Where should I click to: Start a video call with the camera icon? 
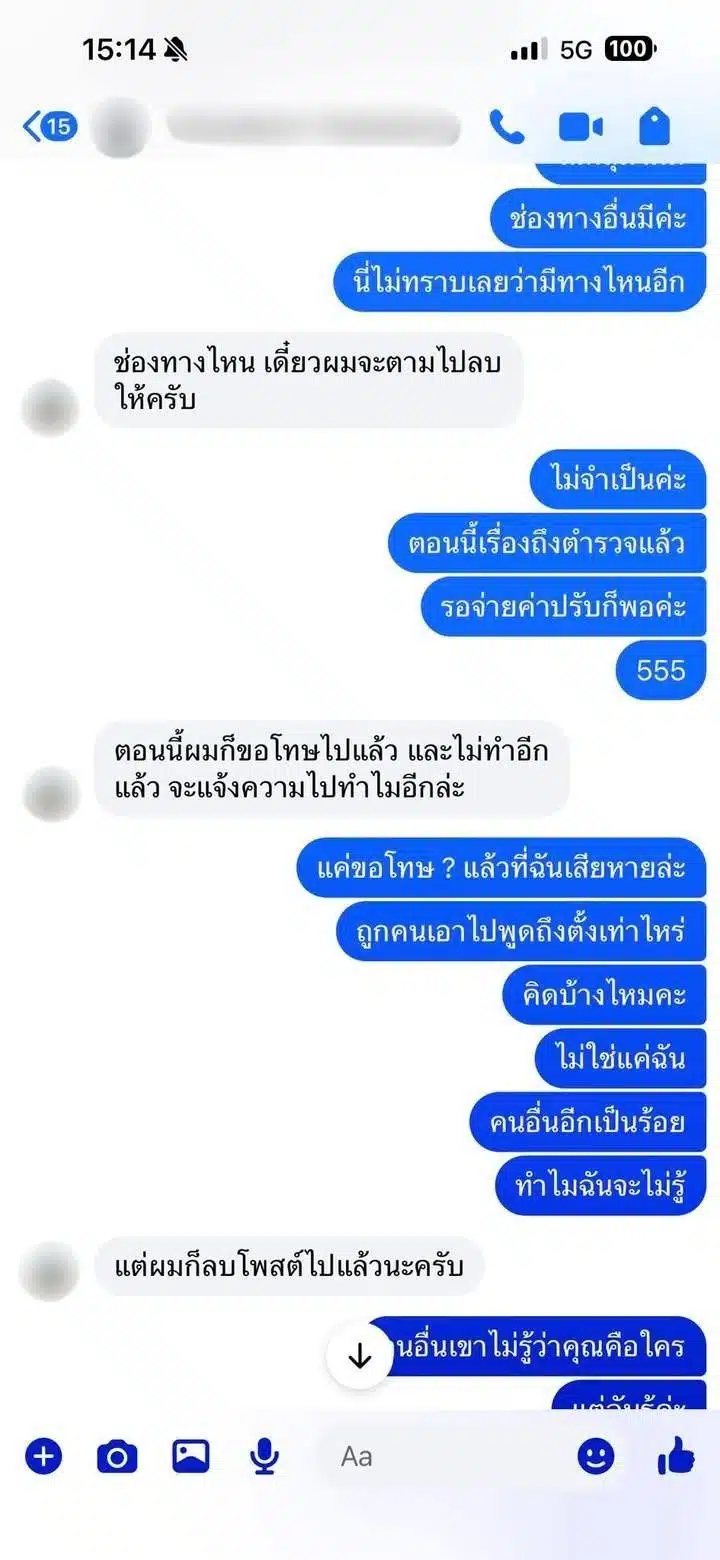click(x=580, y=127)
